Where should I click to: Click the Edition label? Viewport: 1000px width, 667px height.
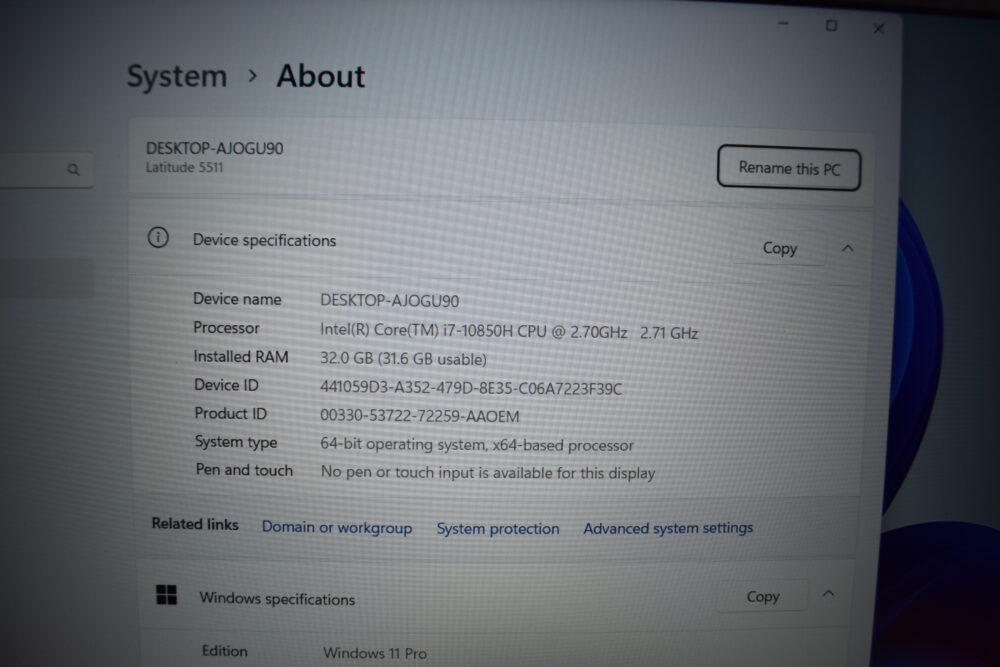click(224, 651)
